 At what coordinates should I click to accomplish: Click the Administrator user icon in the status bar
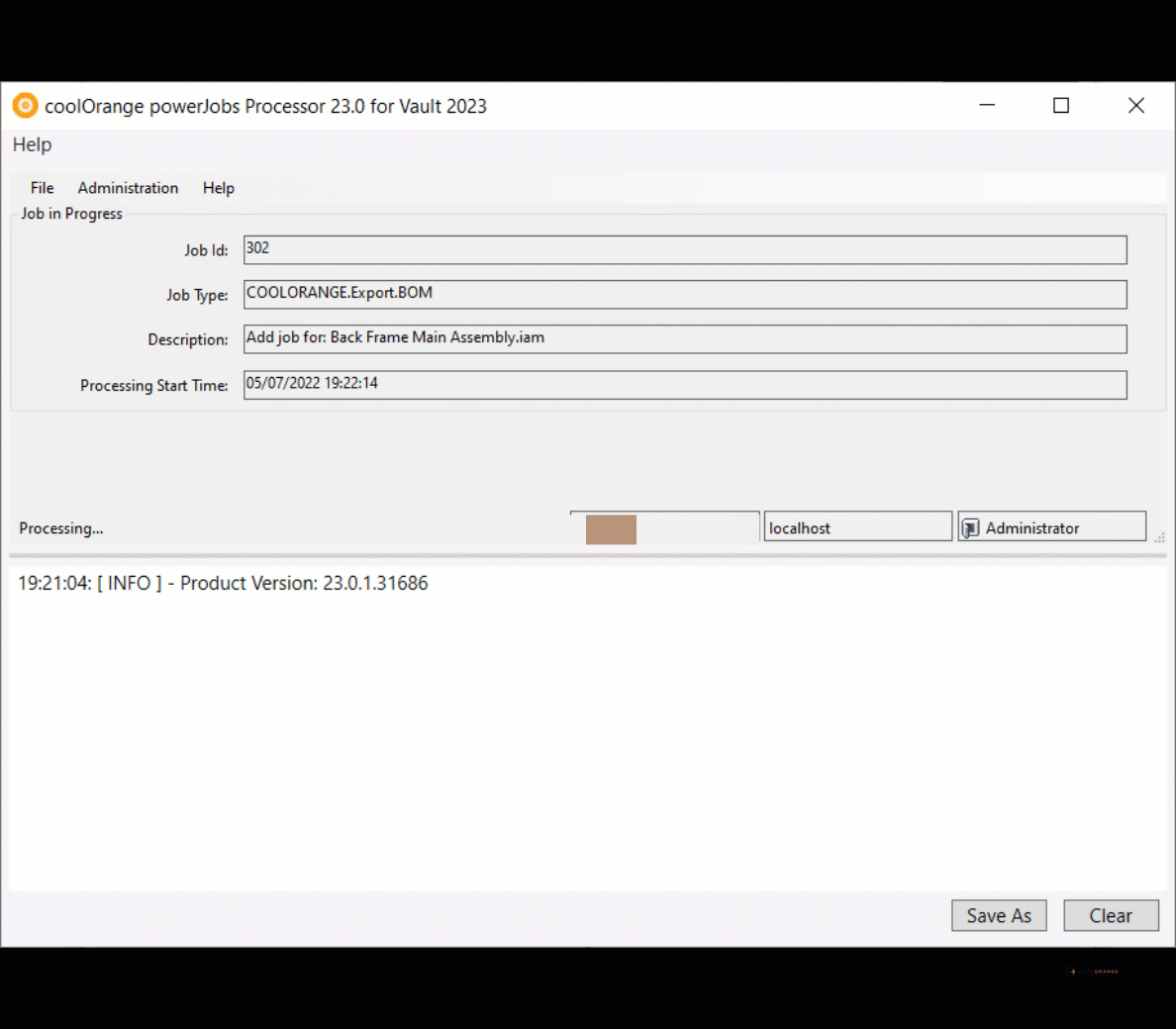coord(971,526)
